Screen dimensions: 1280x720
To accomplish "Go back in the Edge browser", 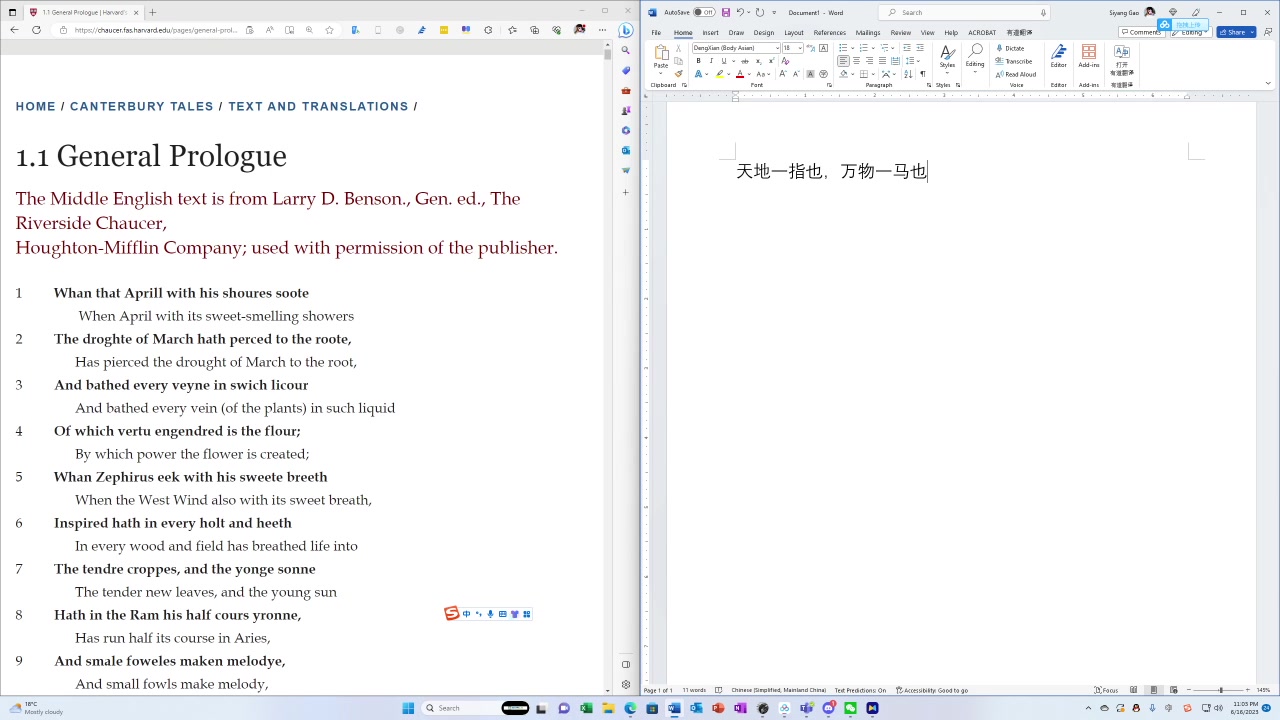I will pyautogui.click(x=14, y=30).
